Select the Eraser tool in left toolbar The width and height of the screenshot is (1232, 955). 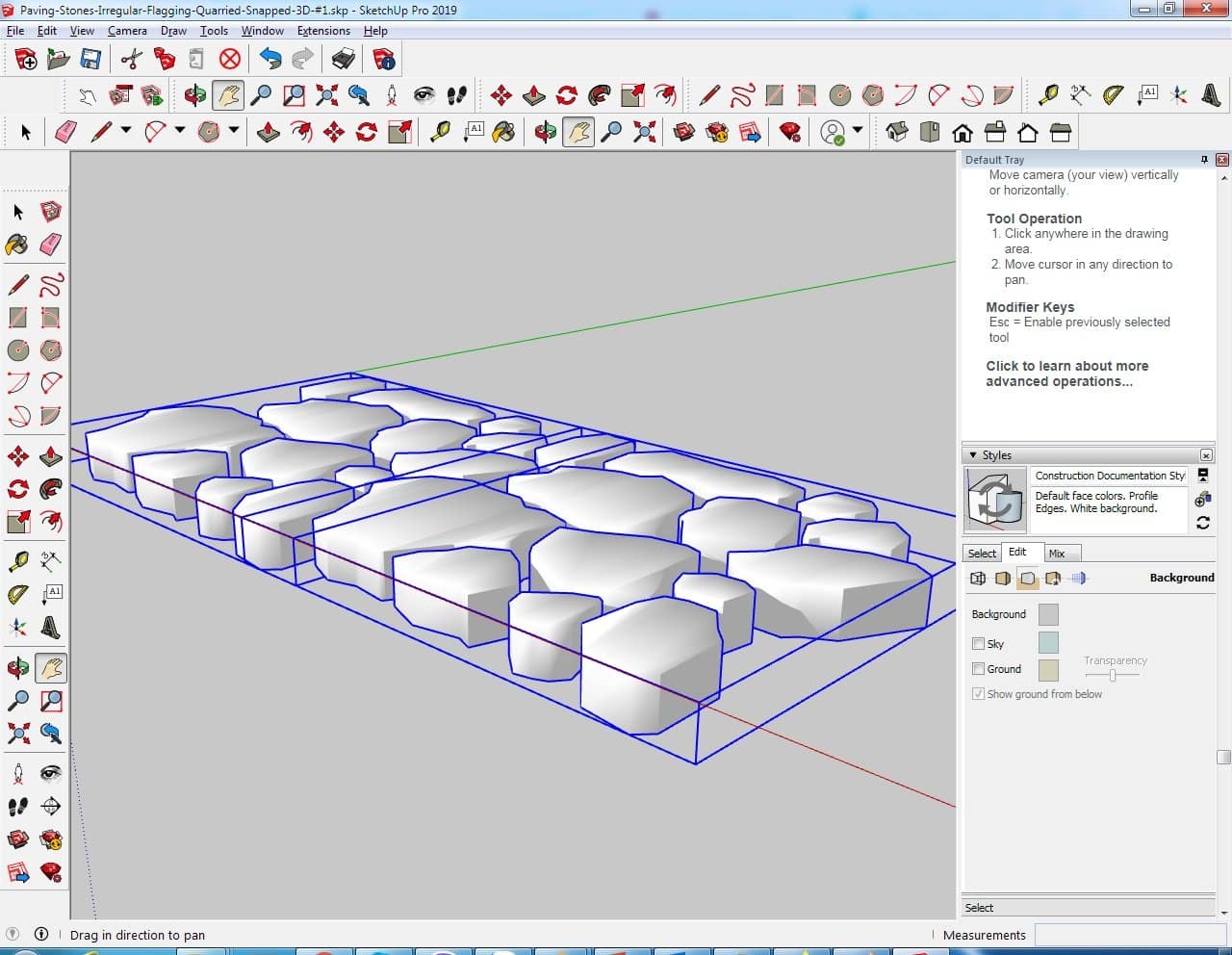click(x=51, y=245)
